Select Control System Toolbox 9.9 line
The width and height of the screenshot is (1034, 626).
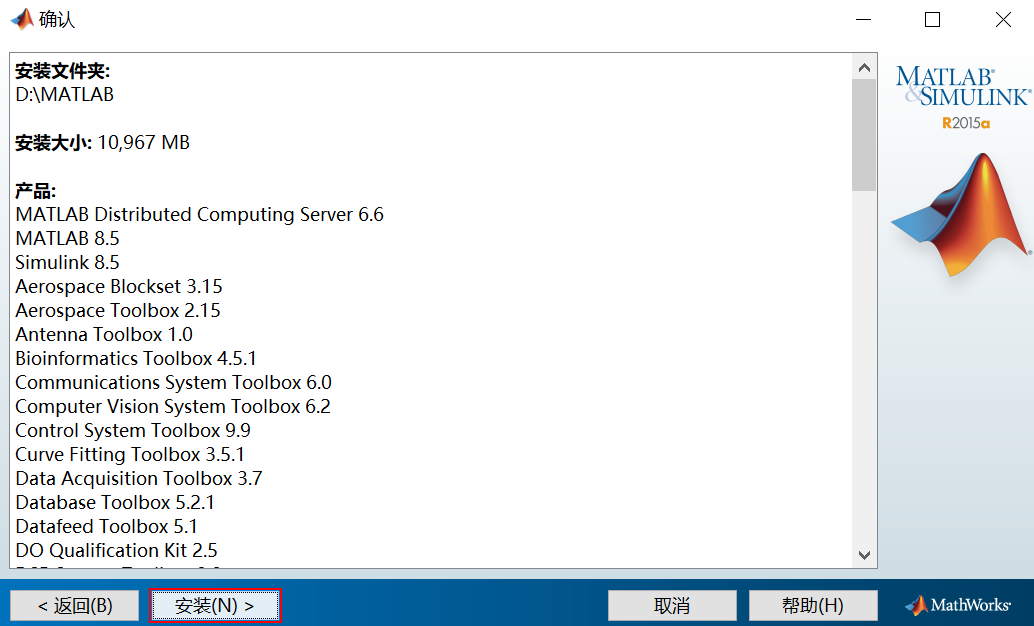point(133,430)
